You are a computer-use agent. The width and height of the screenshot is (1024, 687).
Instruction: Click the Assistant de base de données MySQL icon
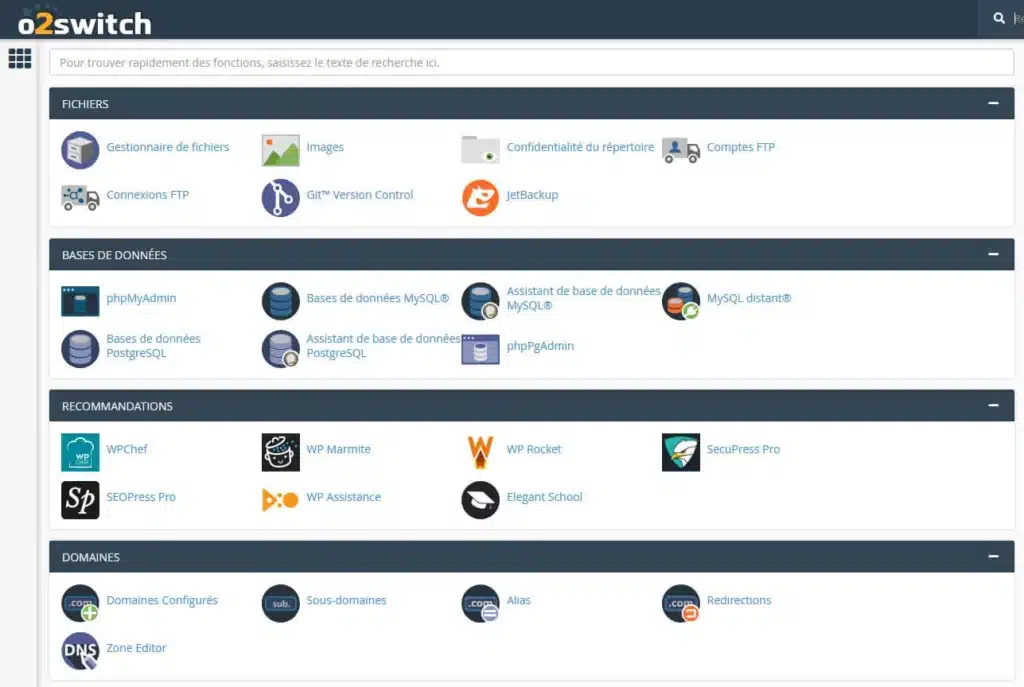(x=481, y=301)
